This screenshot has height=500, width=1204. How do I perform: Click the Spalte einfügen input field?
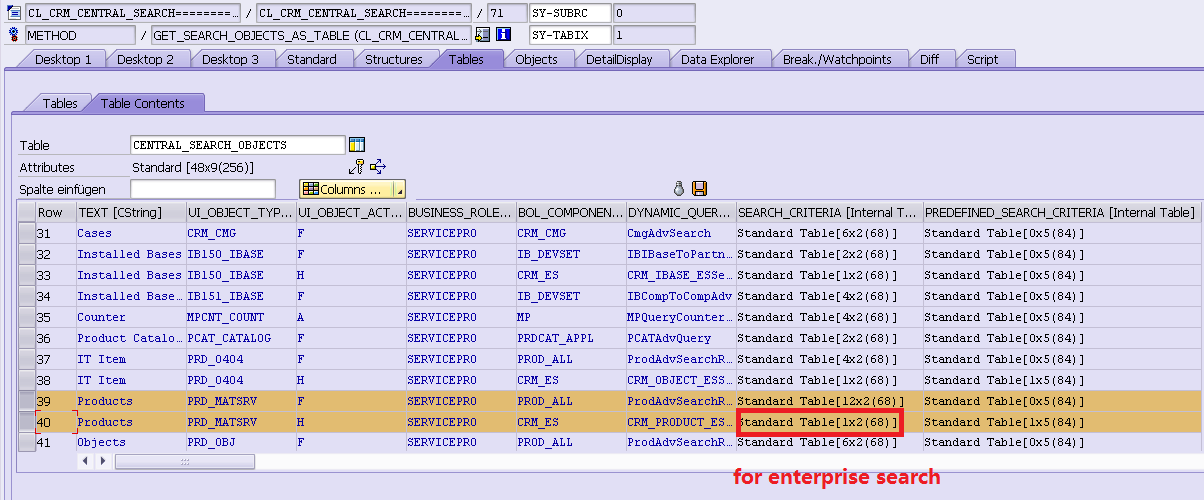(x=203, y=189)
